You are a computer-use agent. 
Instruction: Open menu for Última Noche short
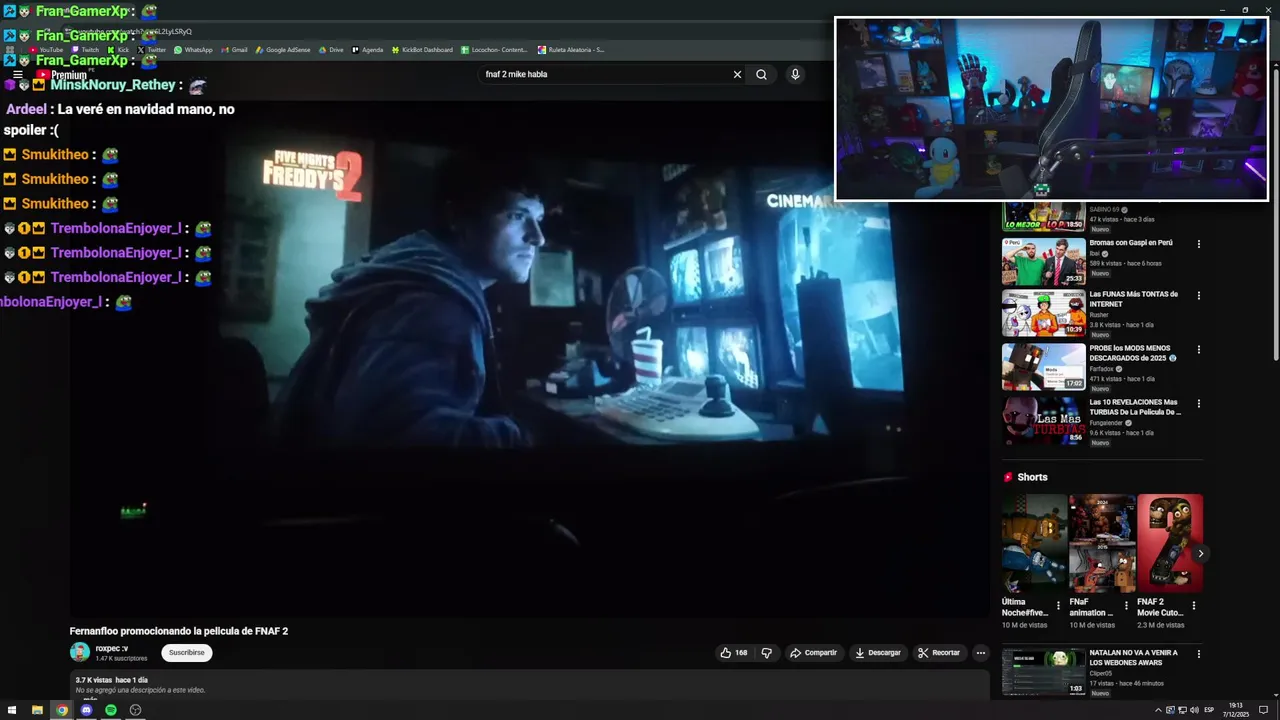(1058, 605)
